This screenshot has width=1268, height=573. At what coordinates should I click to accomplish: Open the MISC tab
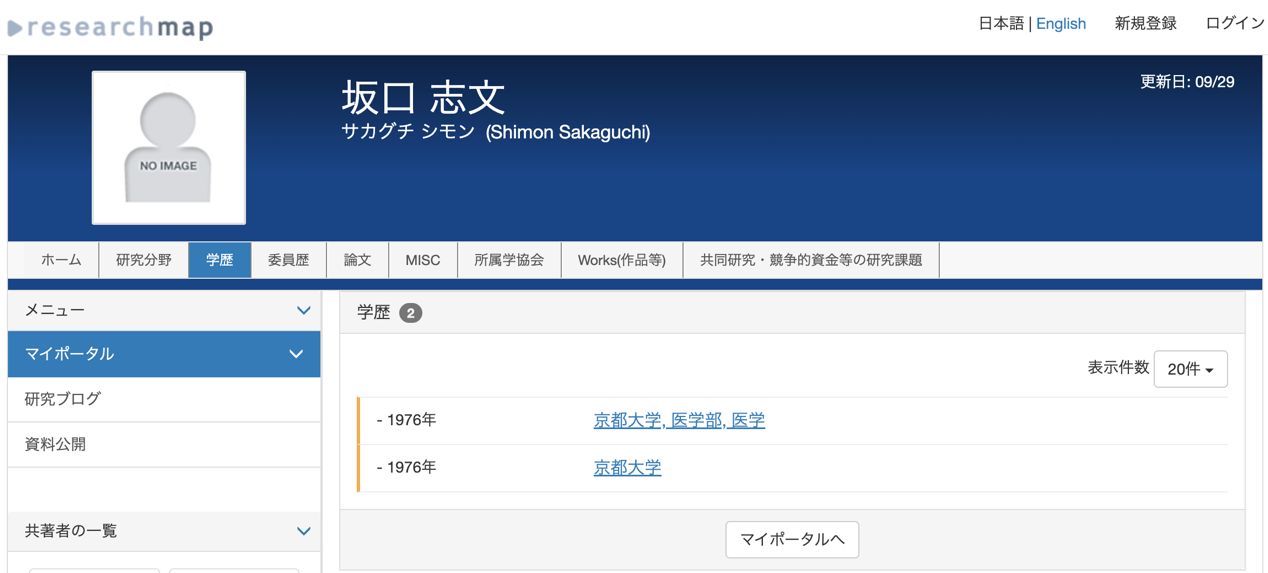(x=422, y=260)
